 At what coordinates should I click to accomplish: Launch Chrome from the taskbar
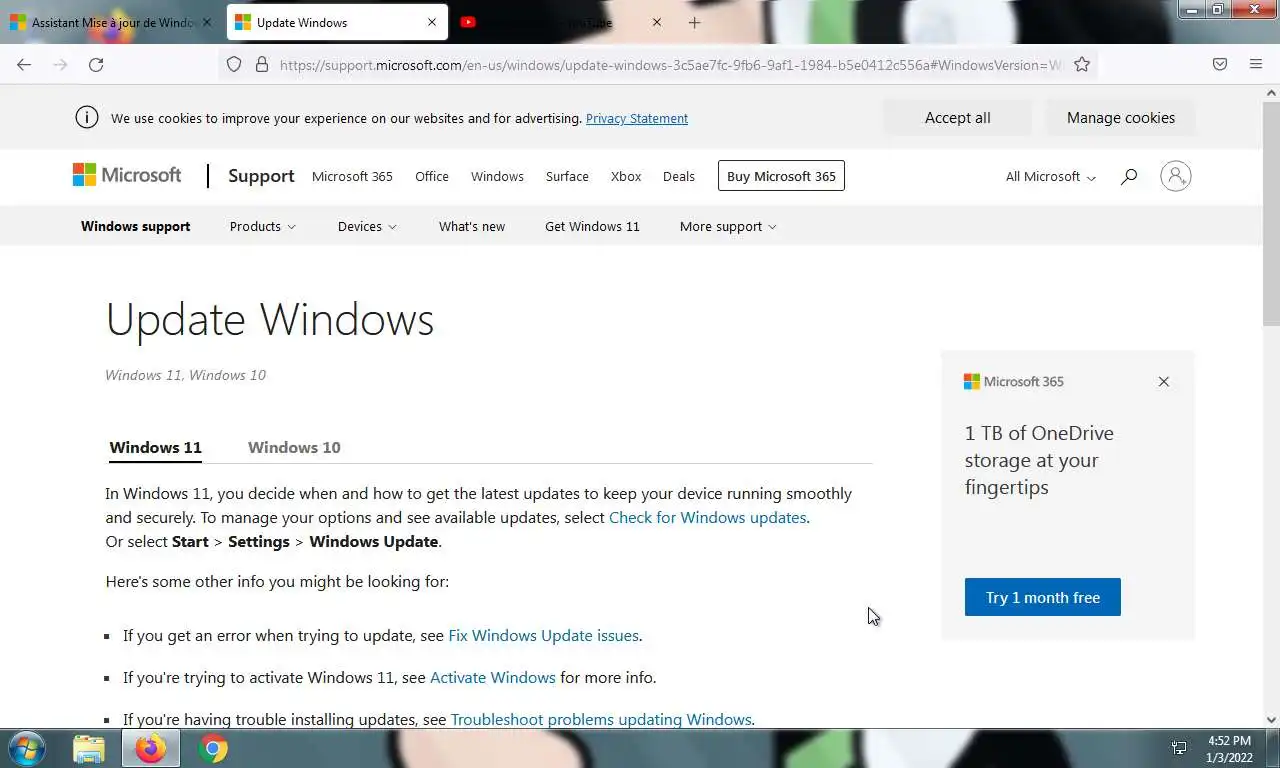(x=213, y=748)
